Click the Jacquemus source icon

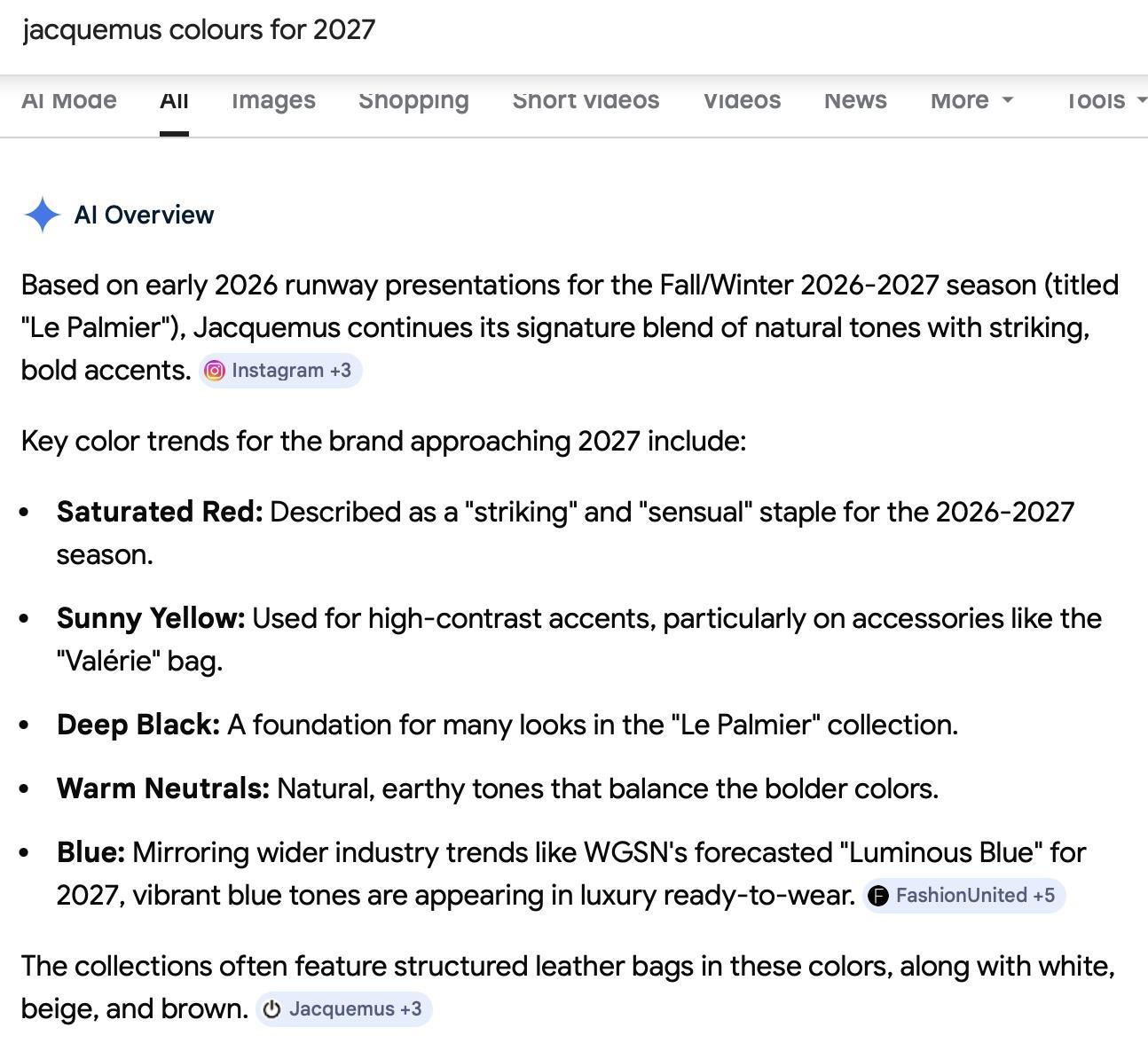tap(272, 1009)
